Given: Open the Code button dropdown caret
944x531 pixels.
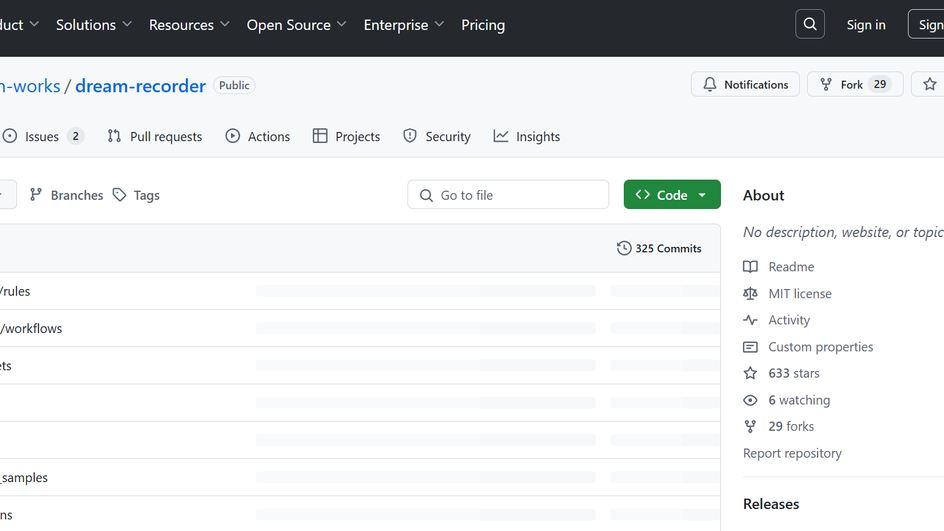Looking at the screenshot, I should coord(702,195).
